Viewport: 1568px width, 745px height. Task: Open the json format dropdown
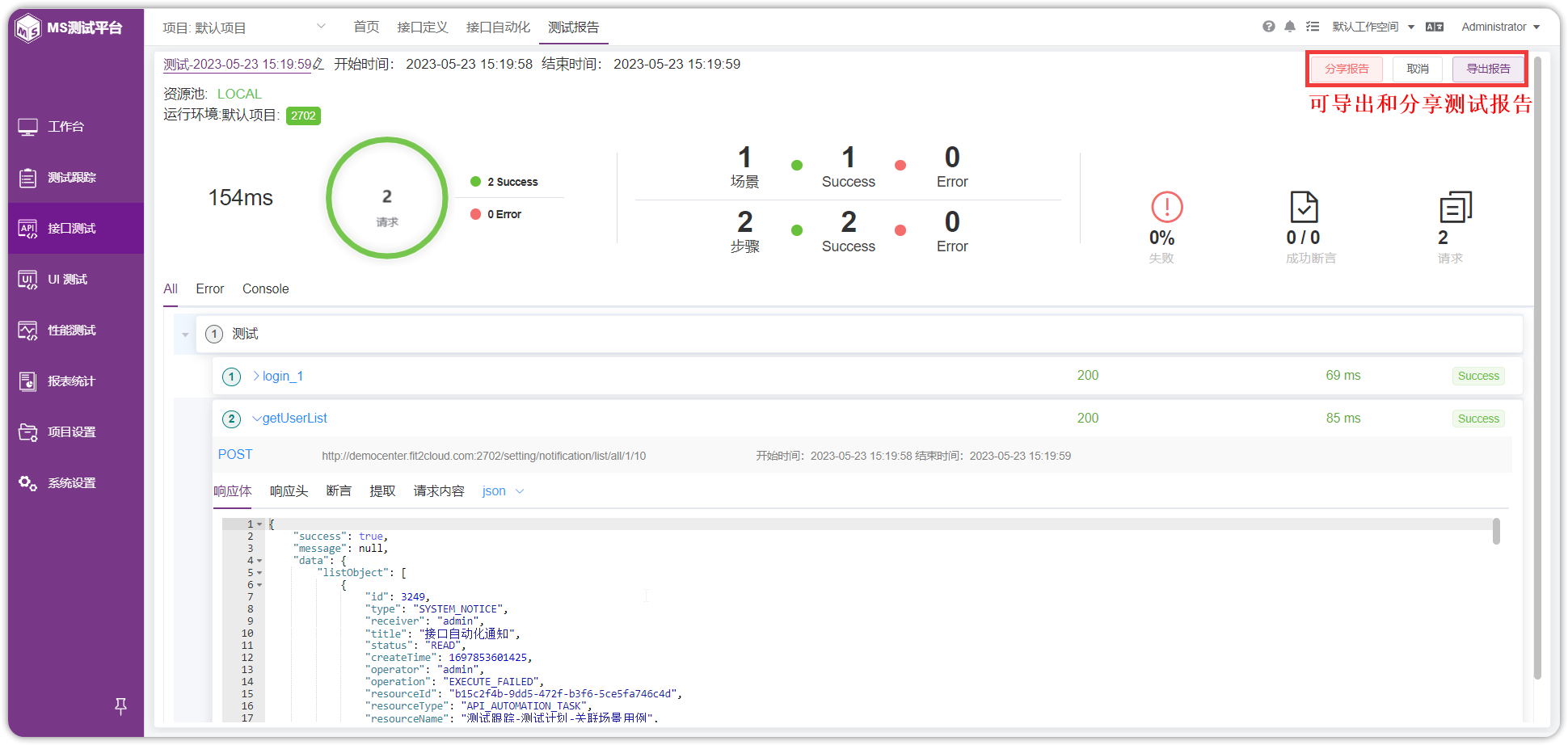(503, 491)
